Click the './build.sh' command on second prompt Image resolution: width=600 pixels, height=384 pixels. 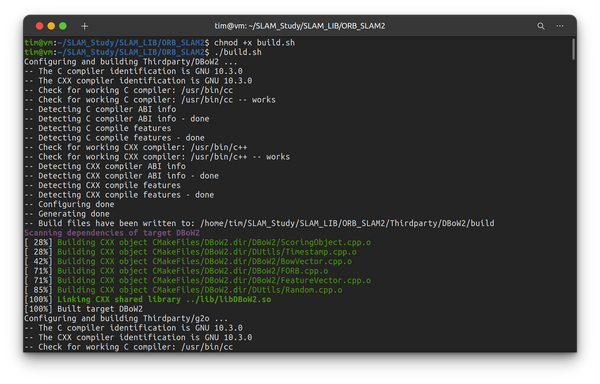click(x=238, y=52)
